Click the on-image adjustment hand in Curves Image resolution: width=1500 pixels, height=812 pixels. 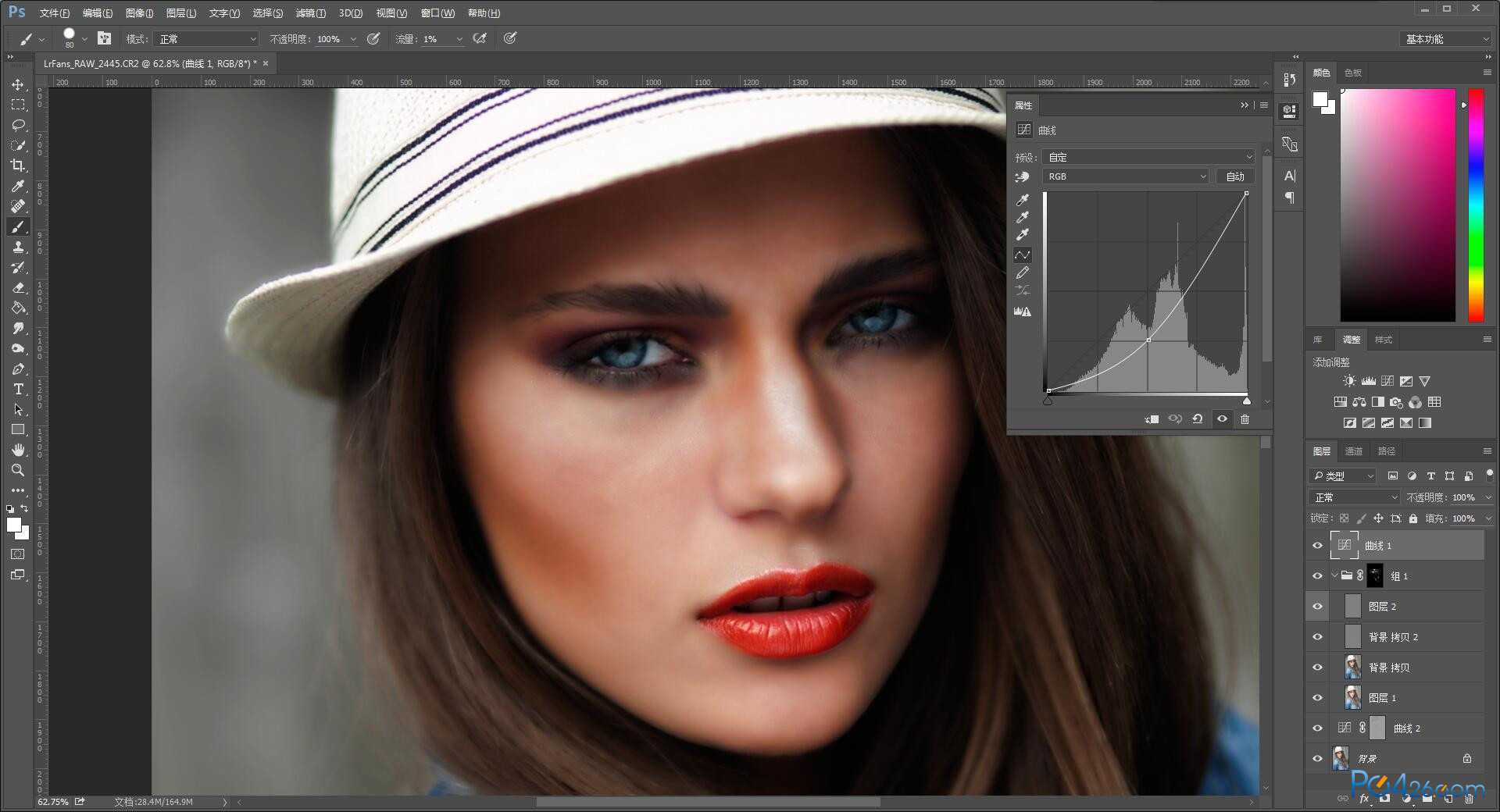[1022, 177]
